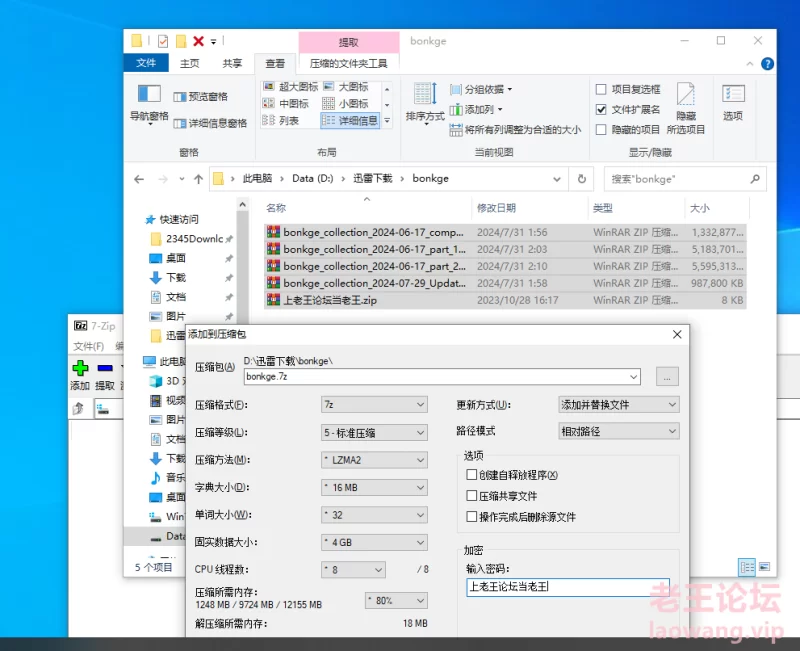This screenshot has height=651, width=800.
Task: Click 修改日期 date modified column header
Action: click(x=496, y=208)
